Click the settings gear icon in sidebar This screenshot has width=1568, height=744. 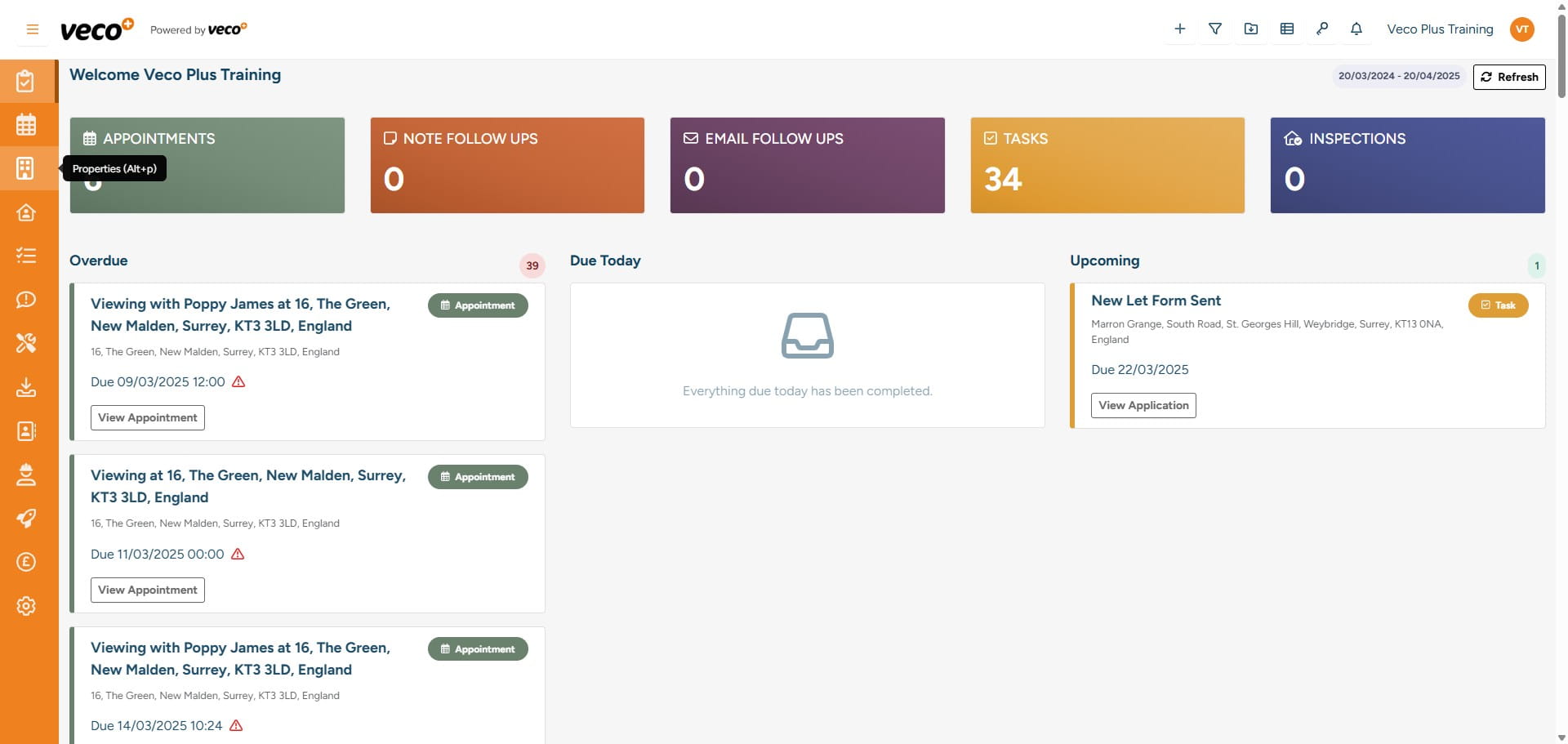tap(26, 606)
